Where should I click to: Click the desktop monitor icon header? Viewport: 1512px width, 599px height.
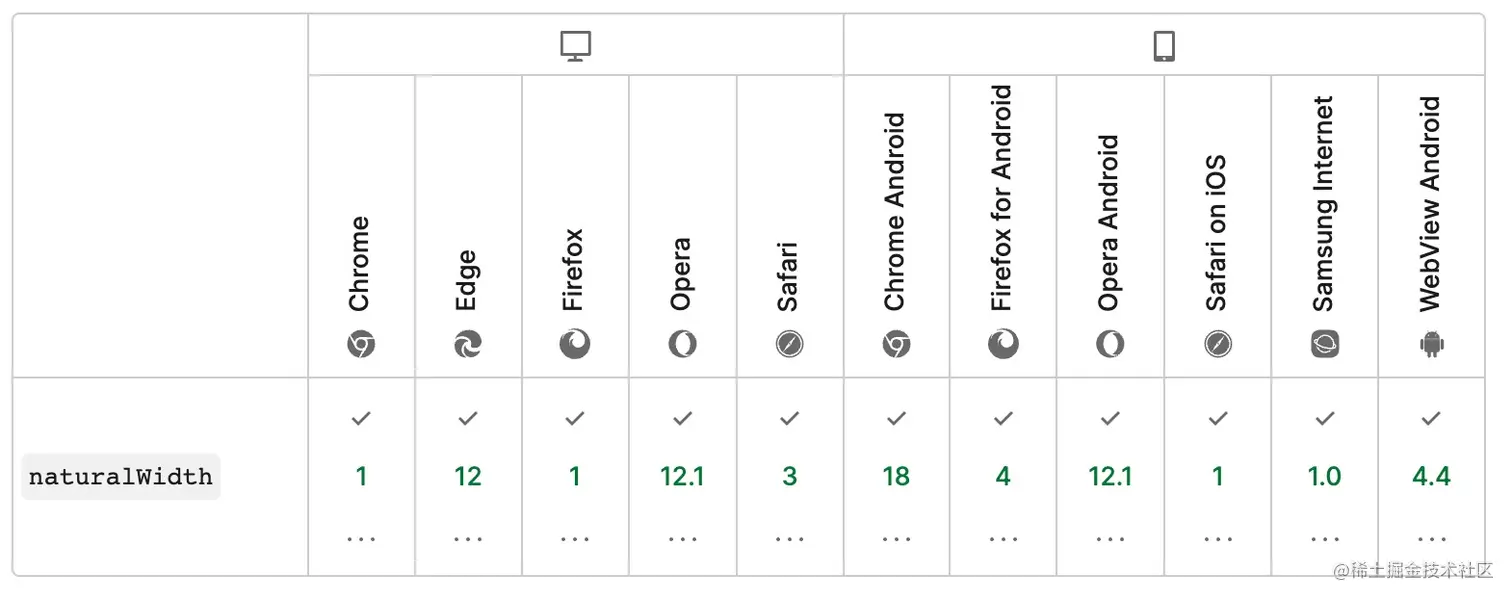tap(576, 46)
